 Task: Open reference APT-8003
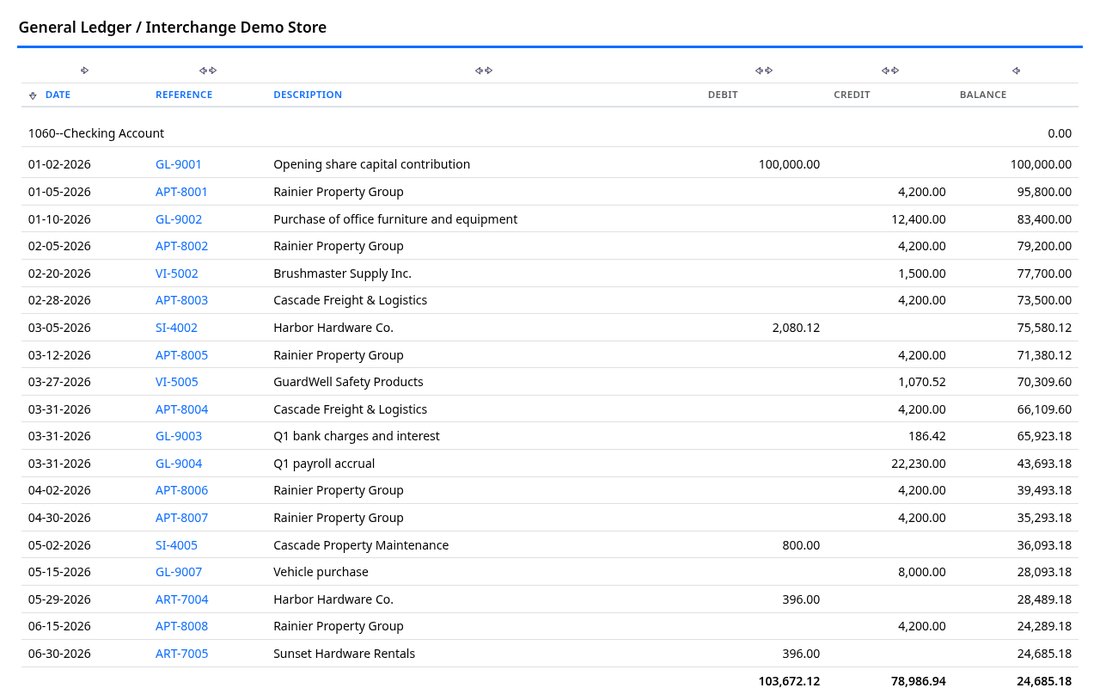(181, 300)
